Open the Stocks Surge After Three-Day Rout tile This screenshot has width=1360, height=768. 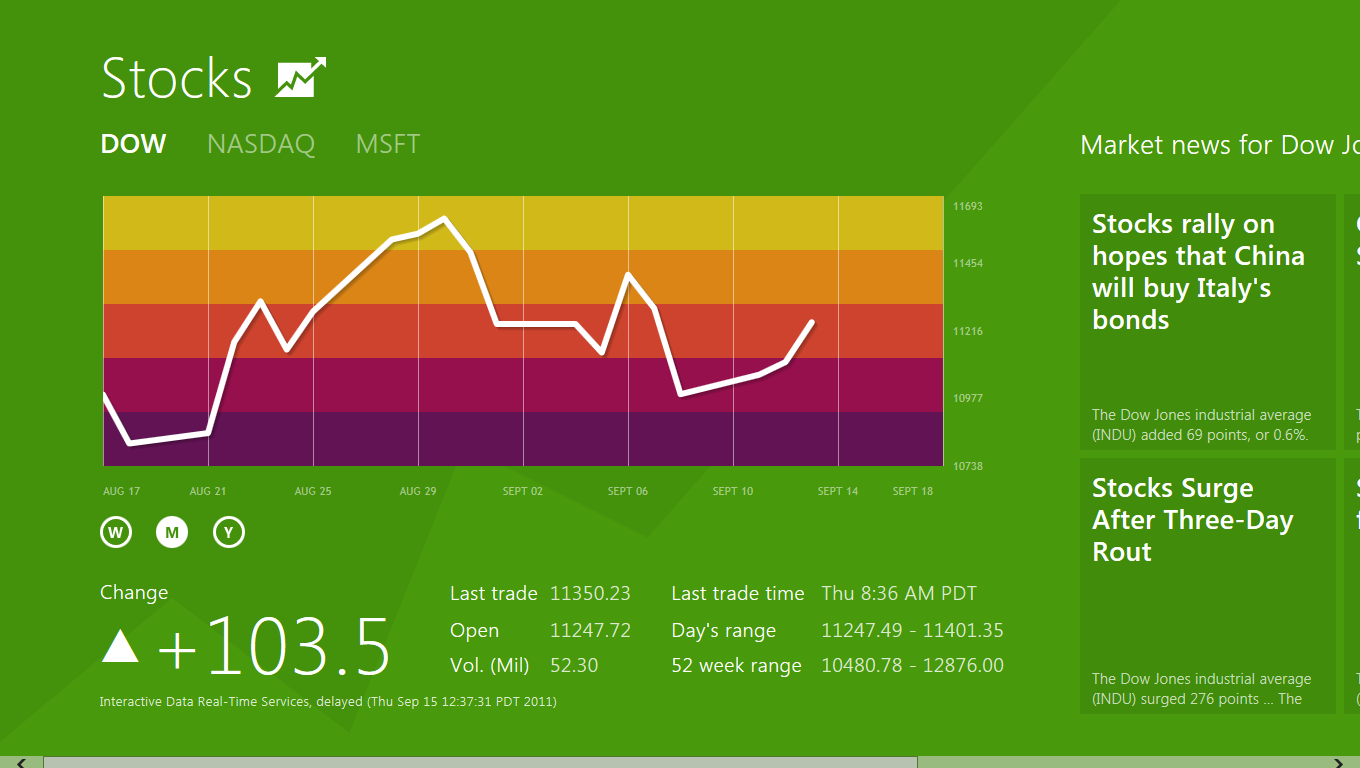[1208, 586]
